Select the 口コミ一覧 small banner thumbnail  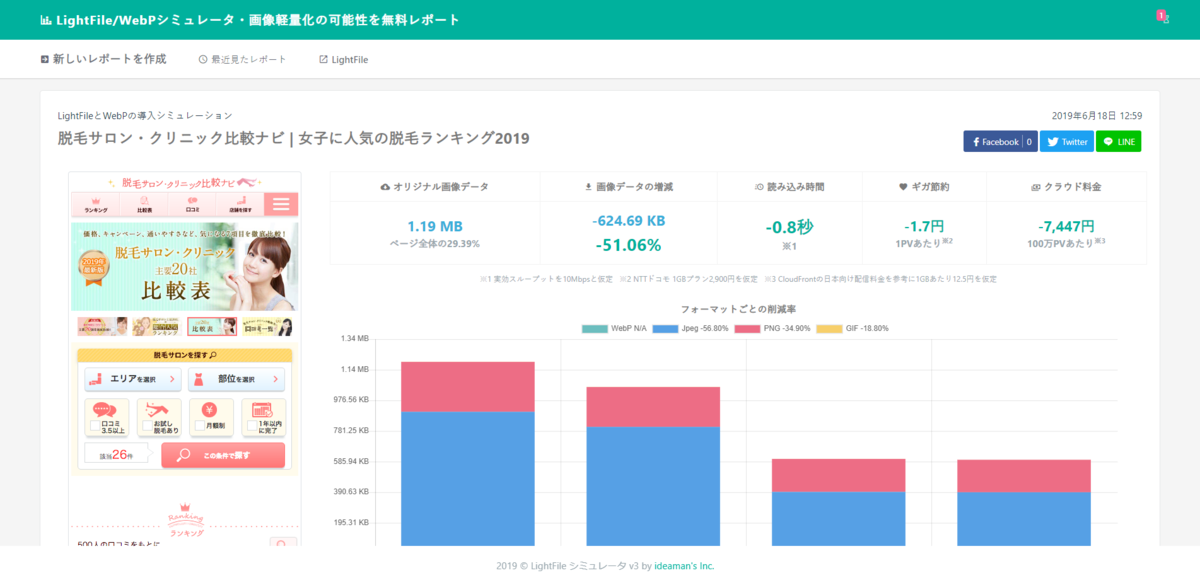267,327
